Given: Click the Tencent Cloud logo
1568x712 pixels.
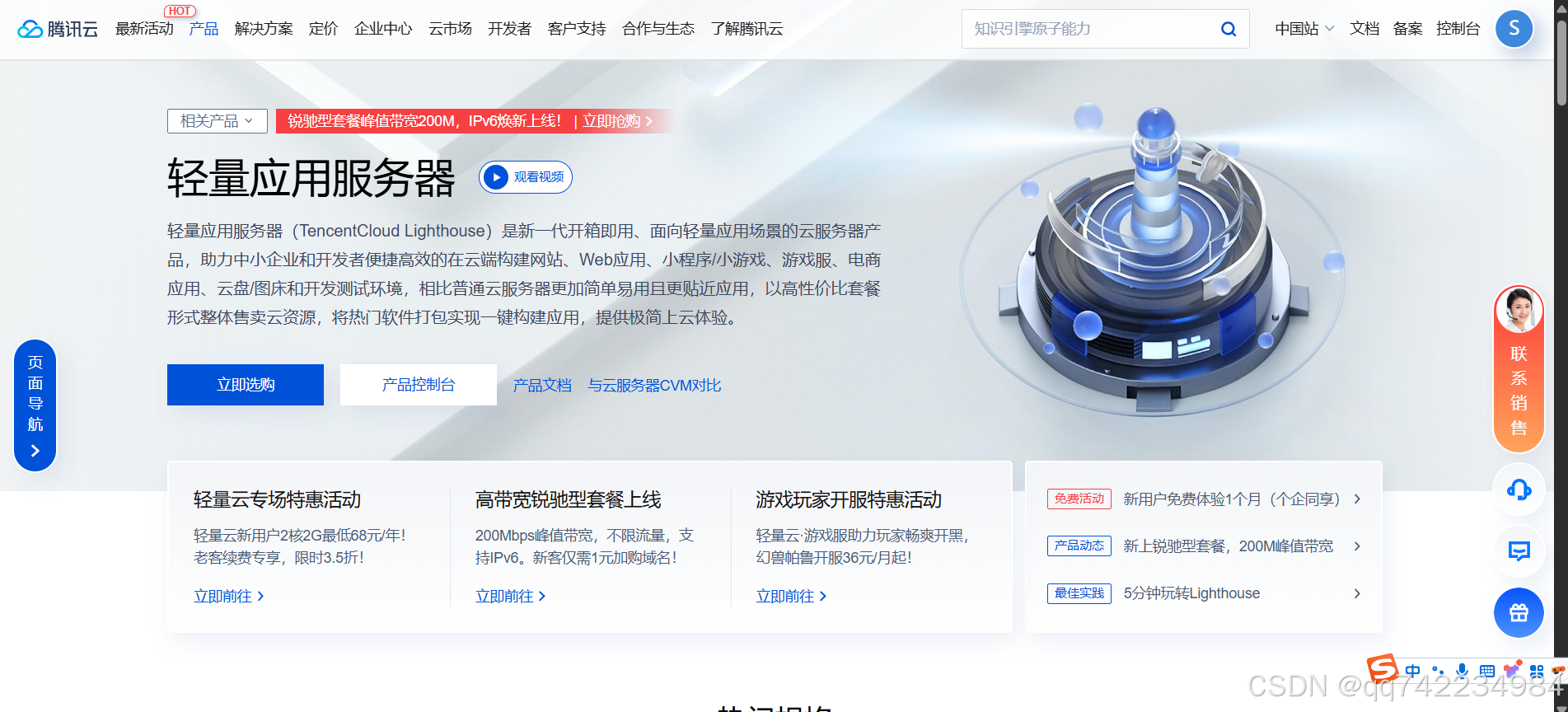Looking at the screenshot, I should coord(58,29).
